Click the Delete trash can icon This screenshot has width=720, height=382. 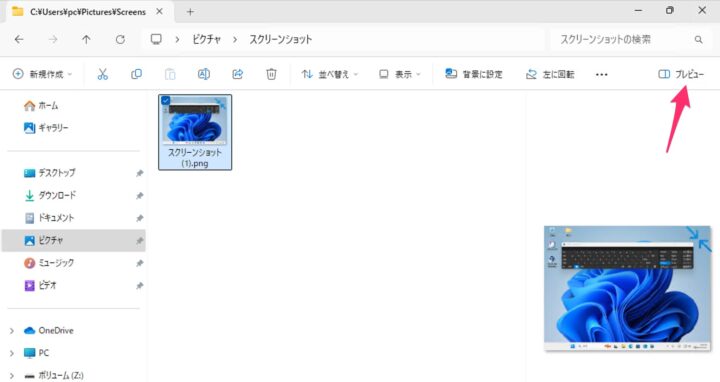coord(271,74)
